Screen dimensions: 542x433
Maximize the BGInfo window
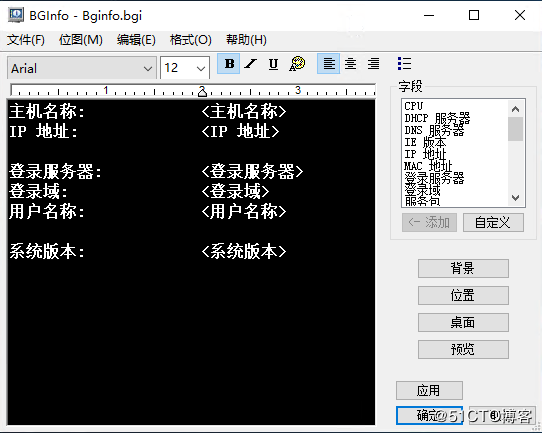(474, 15)
